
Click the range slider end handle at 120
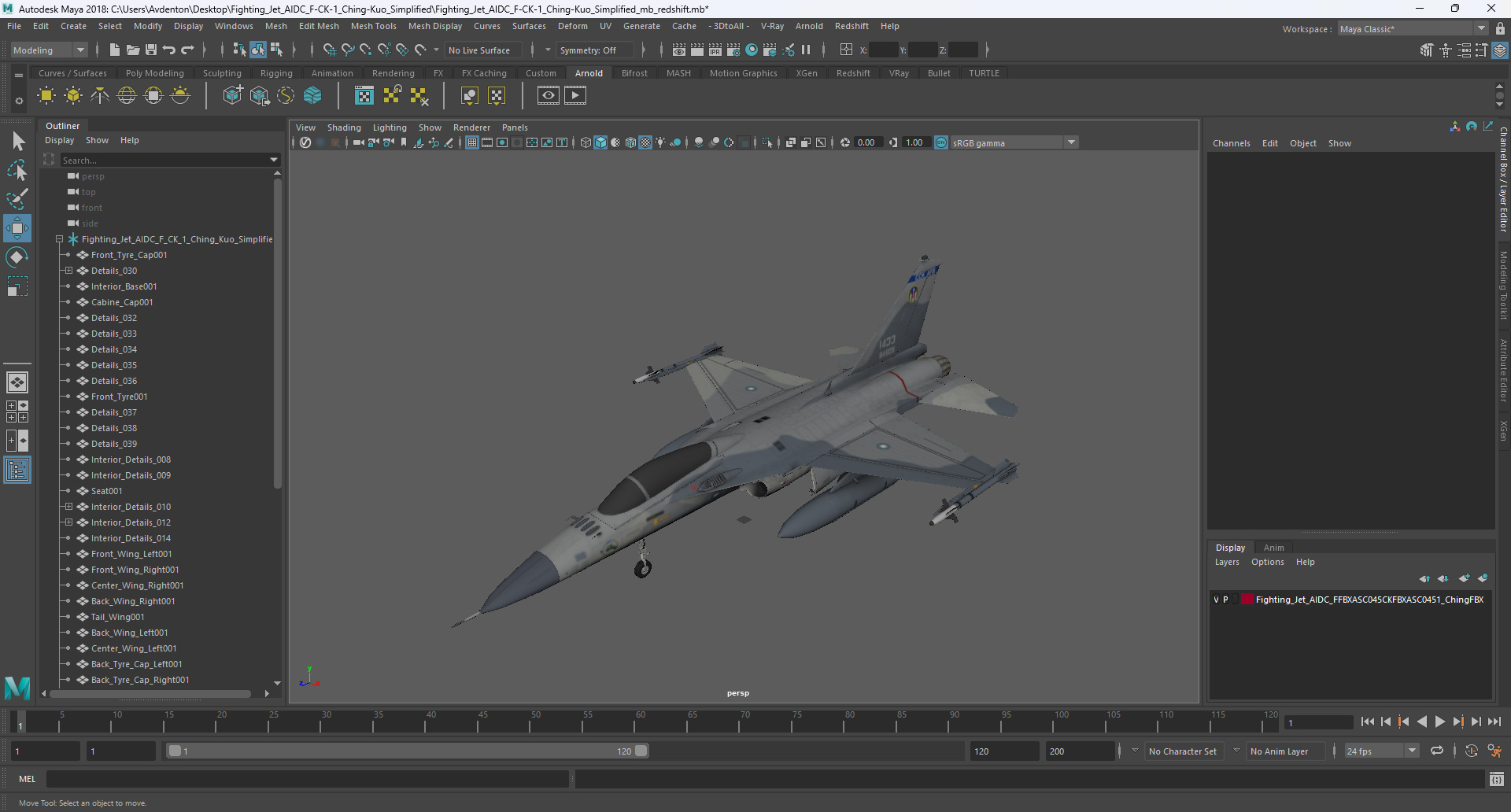click(x=641, y=751)
